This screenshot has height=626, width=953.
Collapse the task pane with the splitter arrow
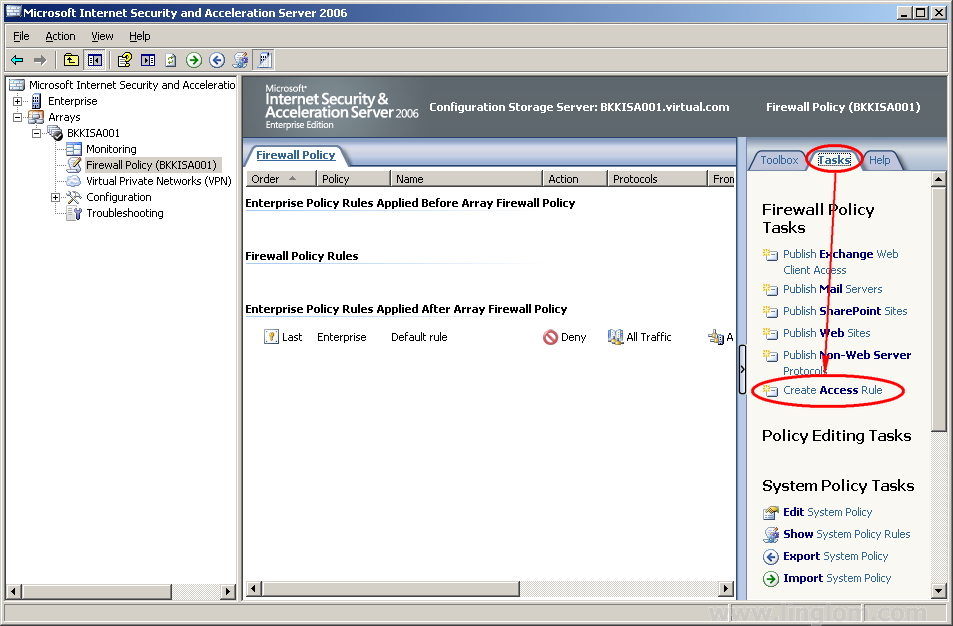click(x=742, y=370)
